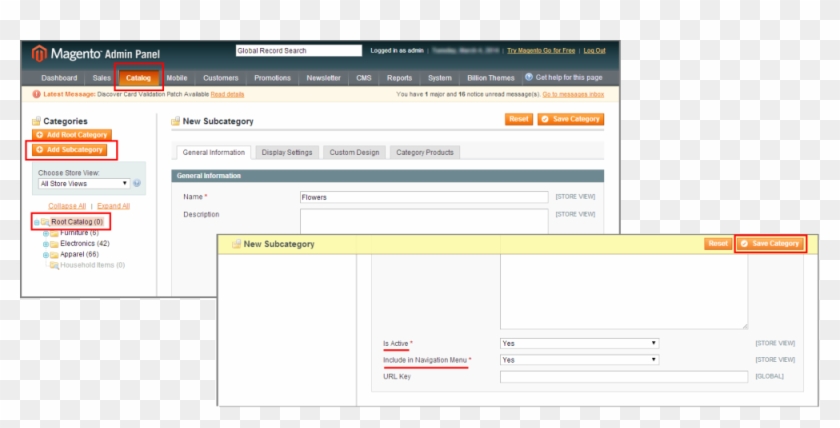Image resolution: width=840 pixels, height=428 pixels.
Task: Select the Furniture category in tree
Action: click(79, 233)
